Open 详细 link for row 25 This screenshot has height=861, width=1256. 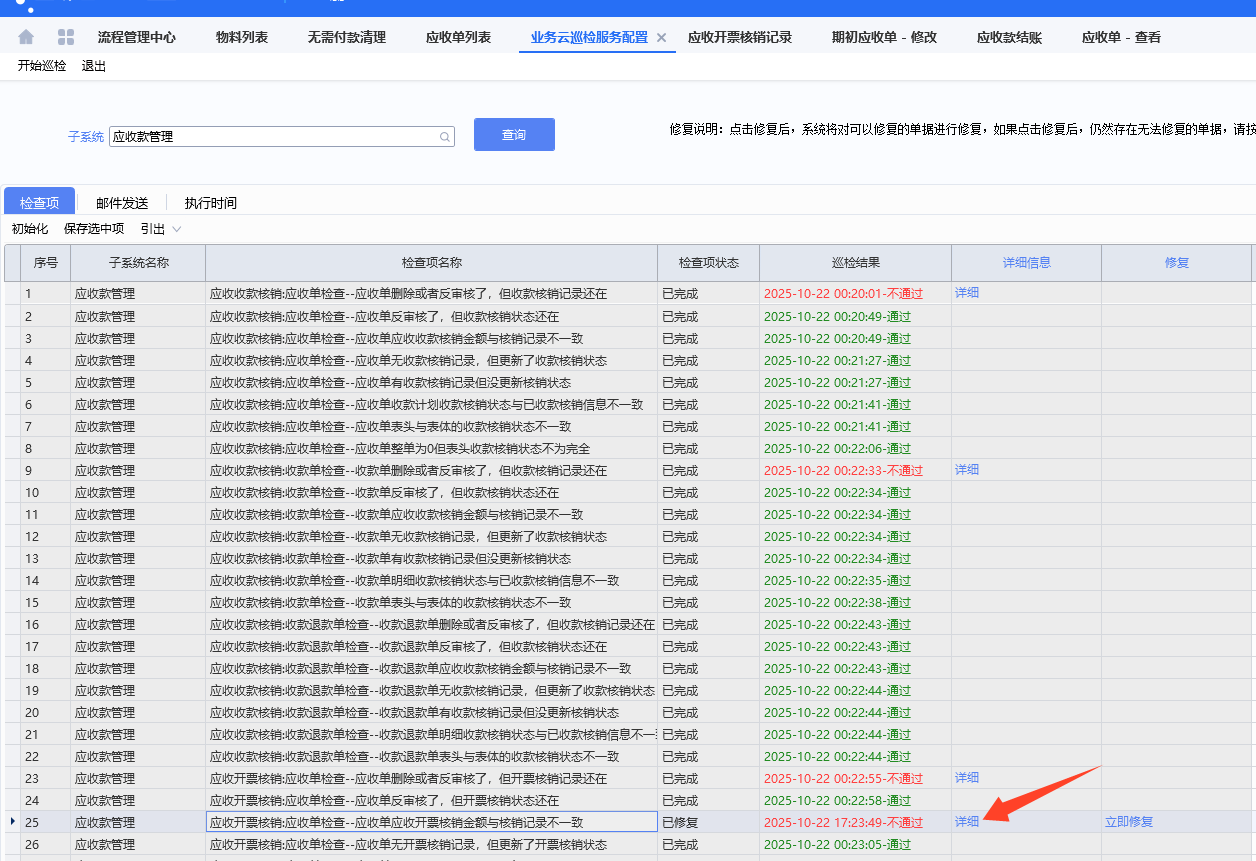point(967,822)
